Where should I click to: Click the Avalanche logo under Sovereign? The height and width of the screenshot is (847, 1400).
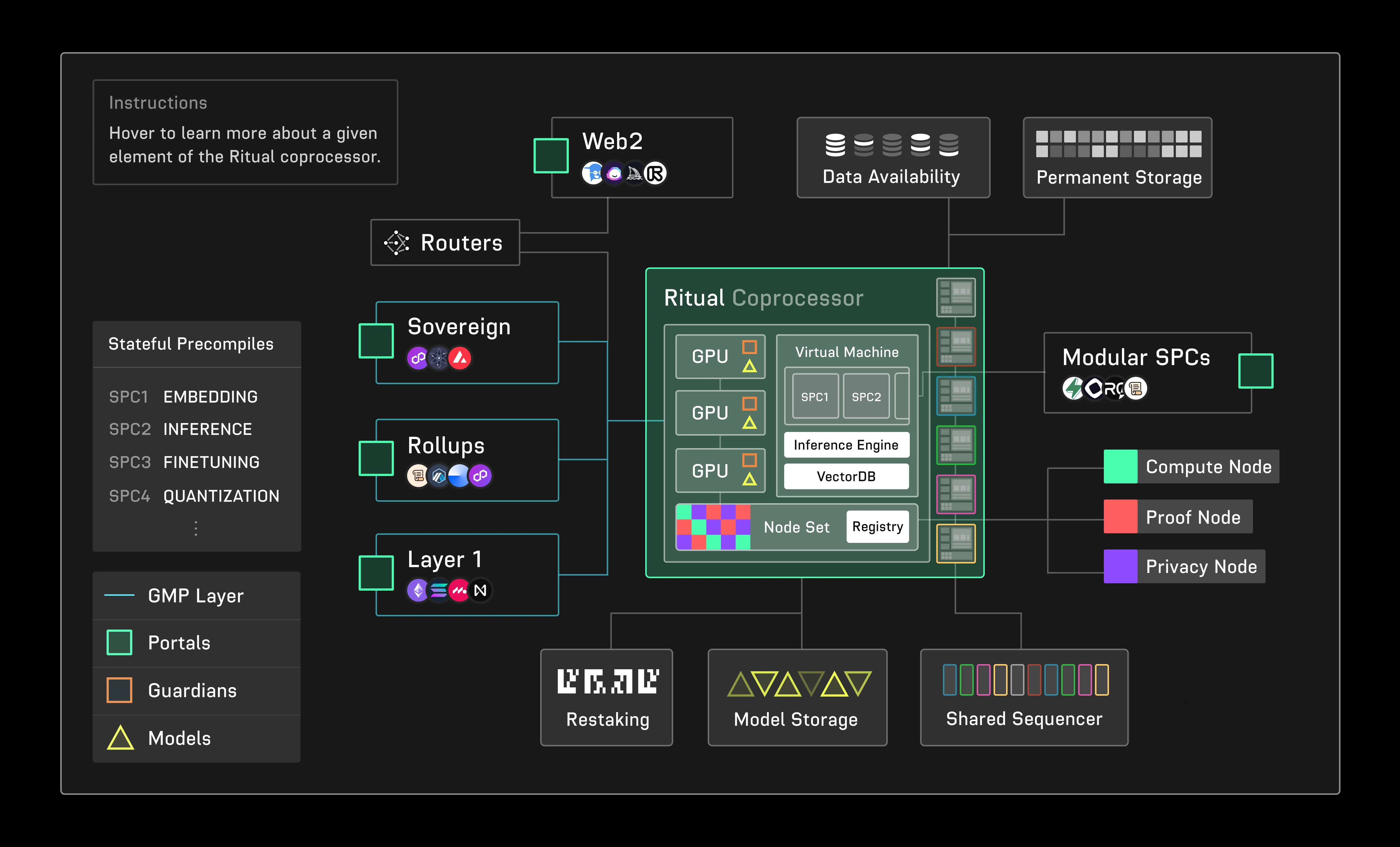460,358
